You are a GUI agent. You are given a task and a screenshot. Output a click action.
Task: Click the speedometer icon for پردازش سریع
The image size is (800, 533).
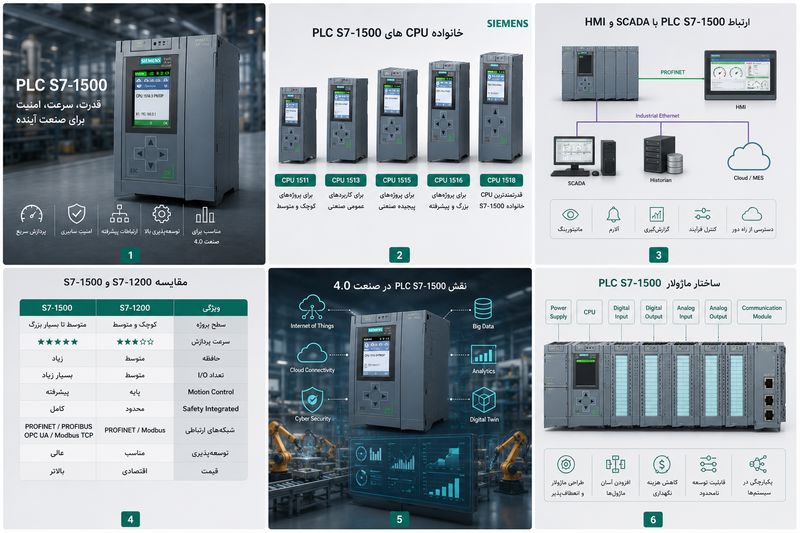(32, 215)
